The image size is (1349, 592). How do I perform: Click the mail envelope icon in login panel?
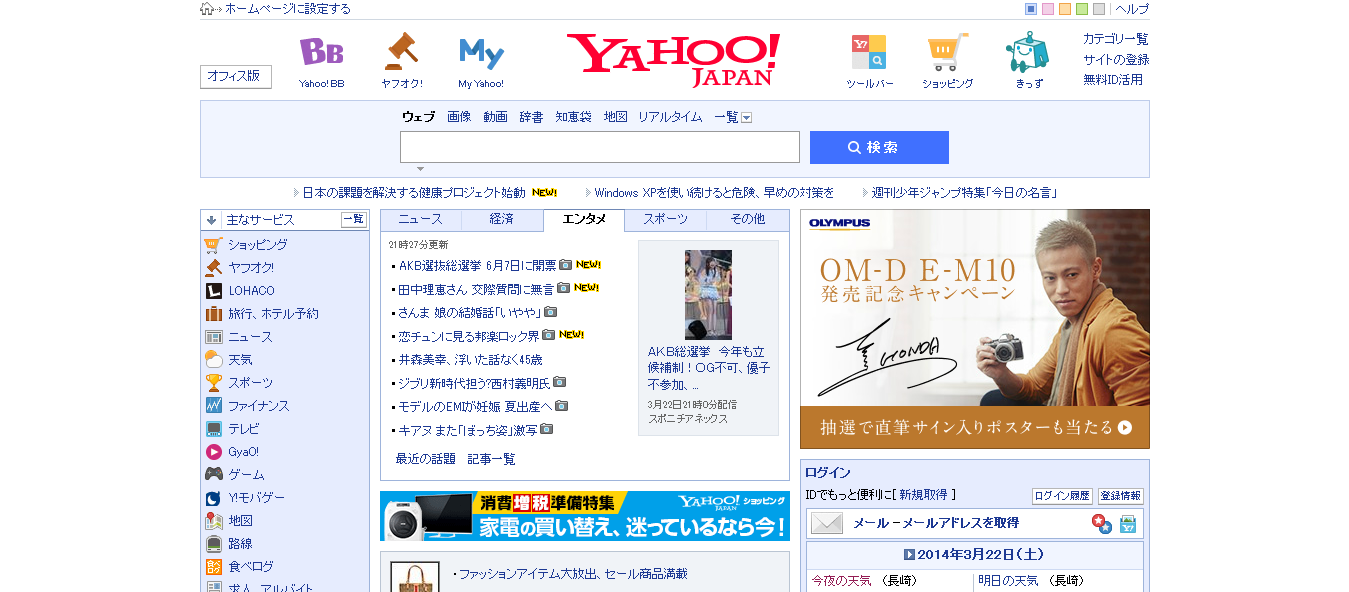(827, 523)
